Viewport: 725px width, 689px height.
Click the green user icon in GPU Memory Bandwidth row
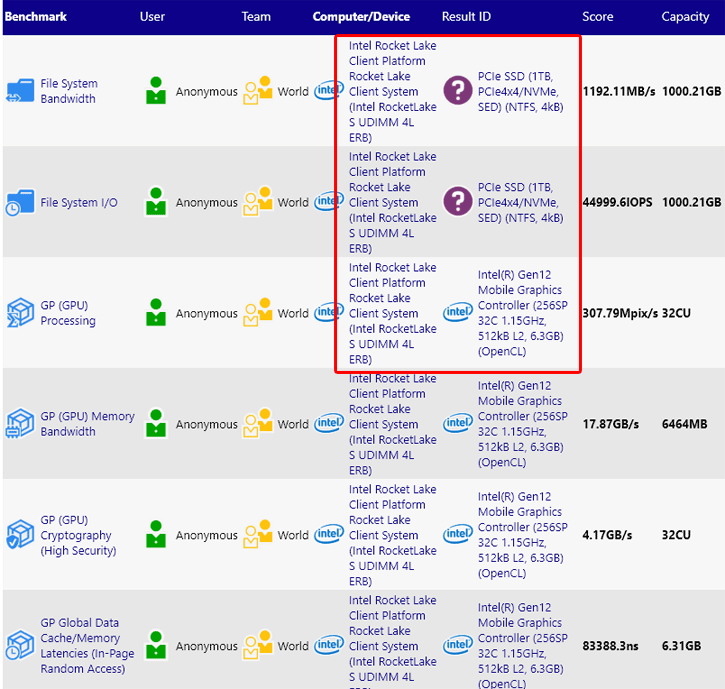coord(156,424)
